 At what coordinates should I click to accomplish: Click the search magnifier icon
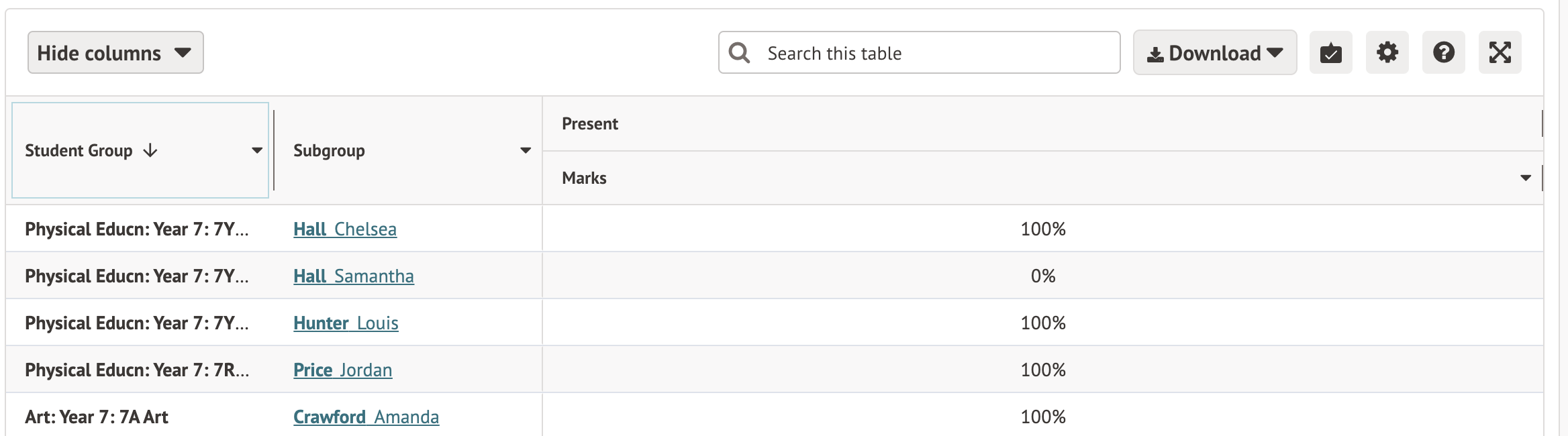739,52
